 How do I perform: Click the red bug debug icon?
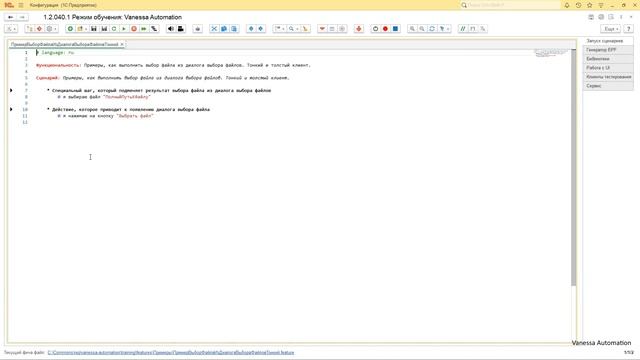359,29
